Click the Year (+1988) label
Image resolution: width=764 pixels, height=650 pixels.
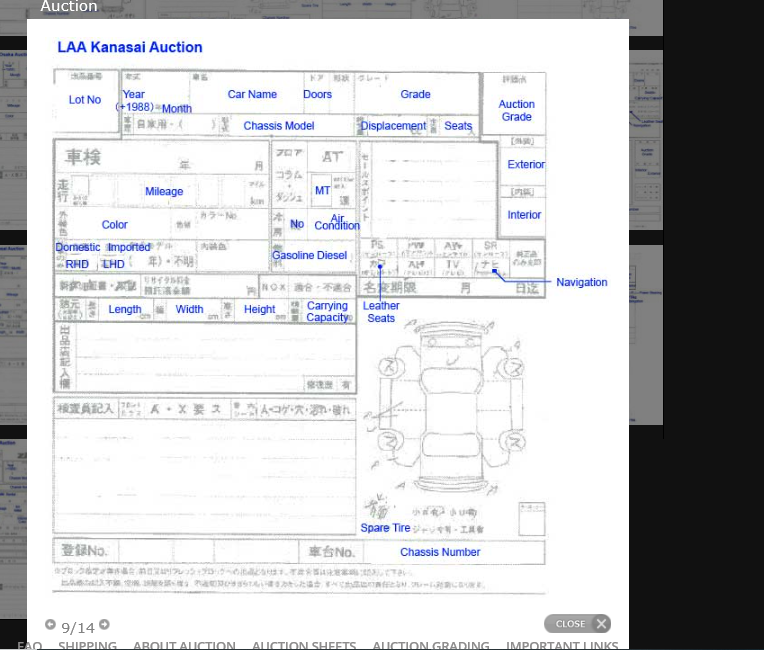[x=134, y=100]
